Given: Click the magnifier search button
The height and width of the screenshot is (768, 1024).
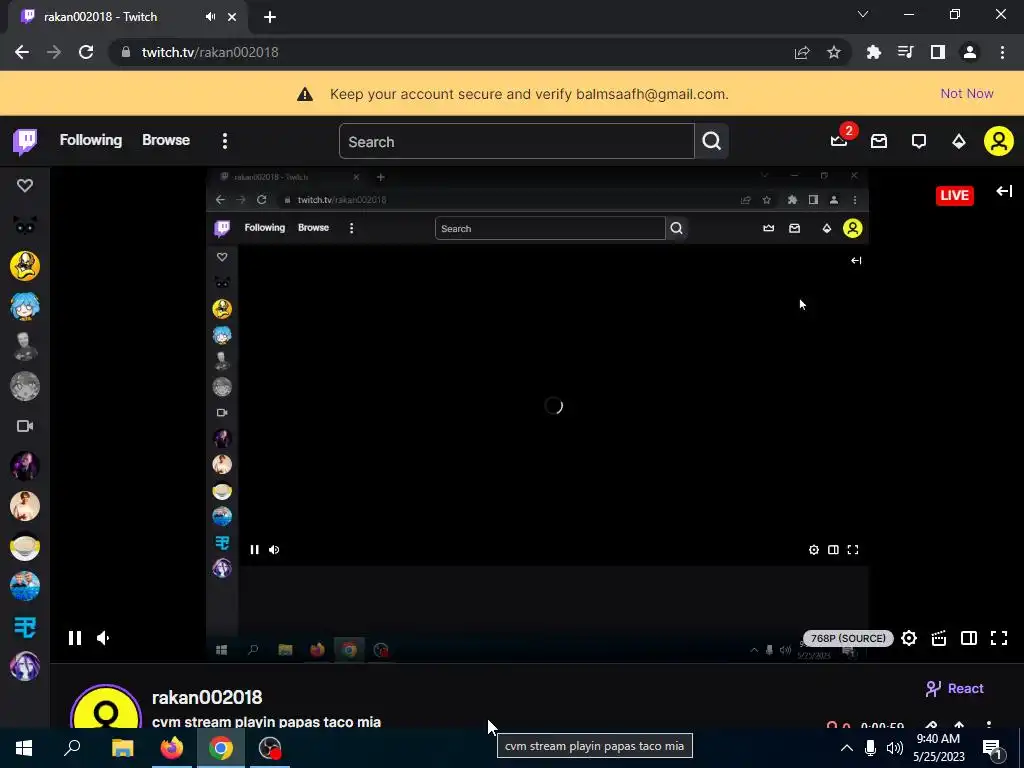Looking at the screenshot, I should coord(712,141).
